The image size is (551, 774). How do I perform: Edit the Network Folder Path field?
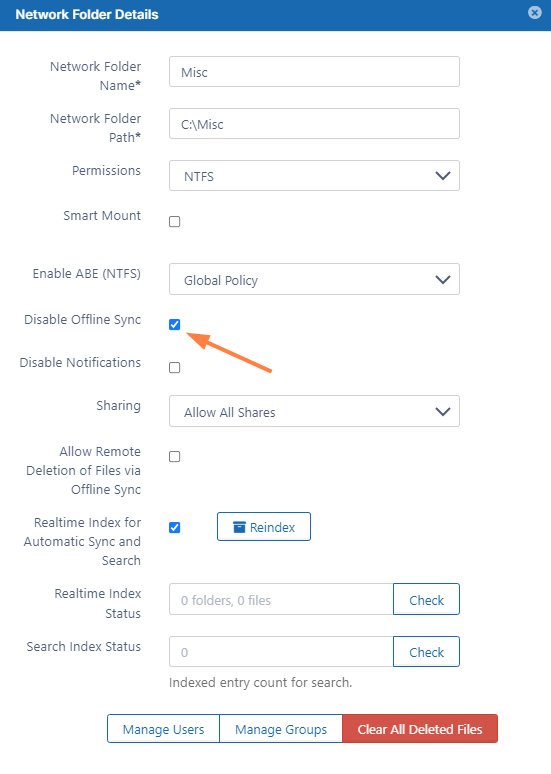(x=314, y=123)
